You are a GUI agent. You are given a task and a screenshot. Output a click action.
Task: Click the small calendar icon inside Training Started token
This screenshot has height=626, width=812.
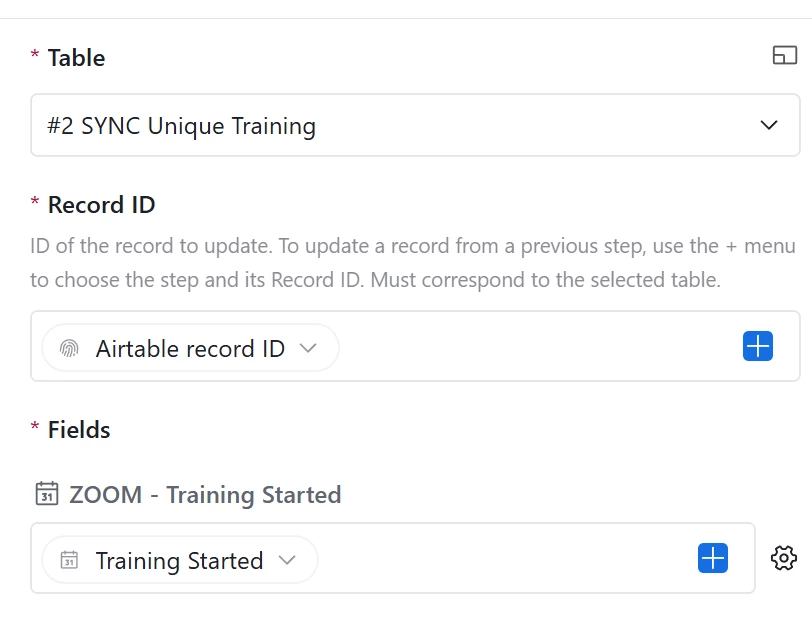(x=69, y=560)
